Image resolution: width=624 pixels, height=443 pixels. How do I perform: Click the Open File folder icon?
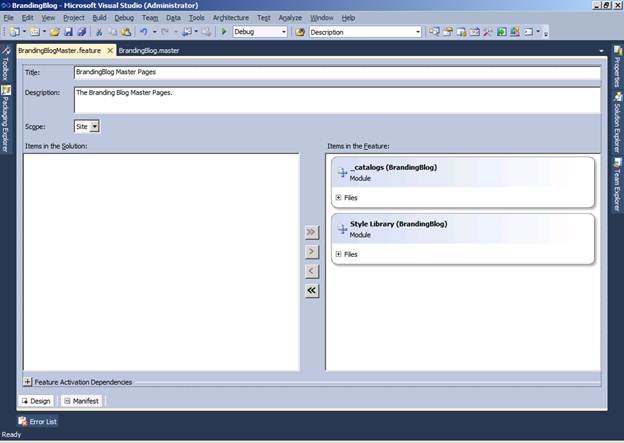click(55, 32)
